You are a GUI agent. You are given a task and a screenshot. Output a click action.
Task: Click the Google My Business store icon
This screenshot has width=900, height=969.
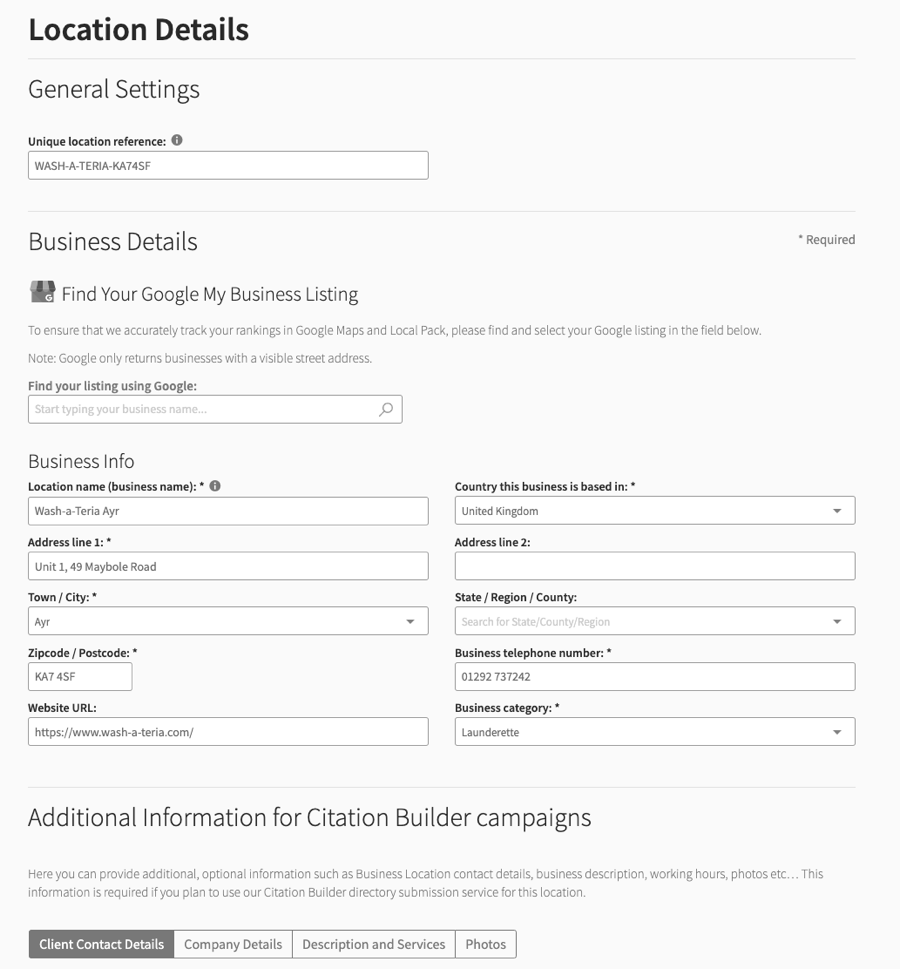pos(43,292)
